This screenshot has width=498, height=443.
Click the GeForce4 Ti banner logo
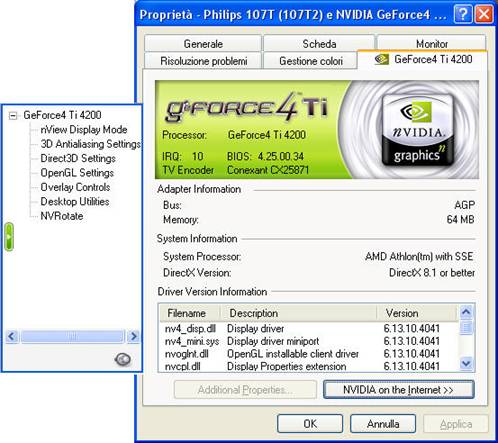tap(247, 106)
